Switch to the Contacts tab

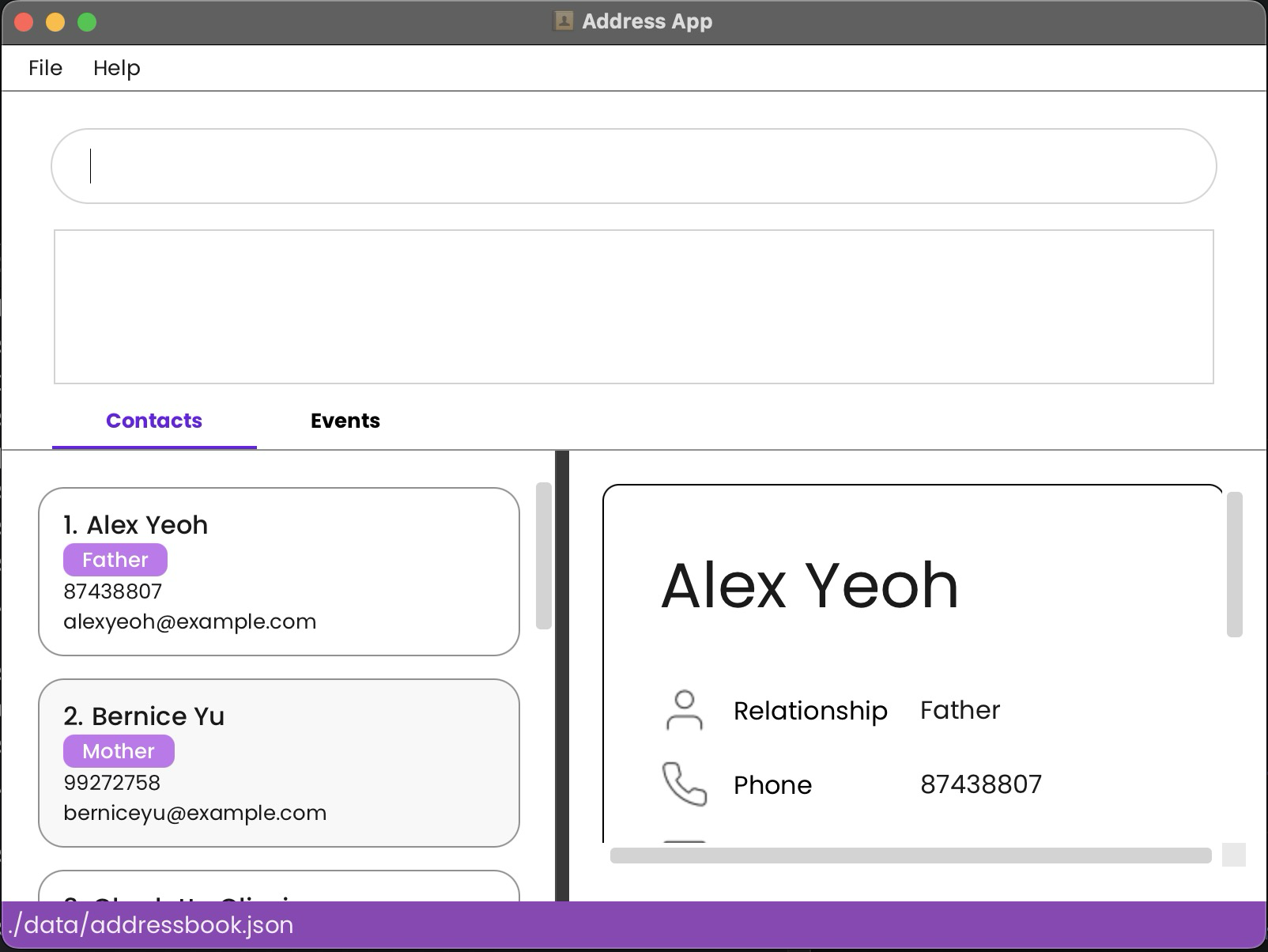(x=154, y=421)
